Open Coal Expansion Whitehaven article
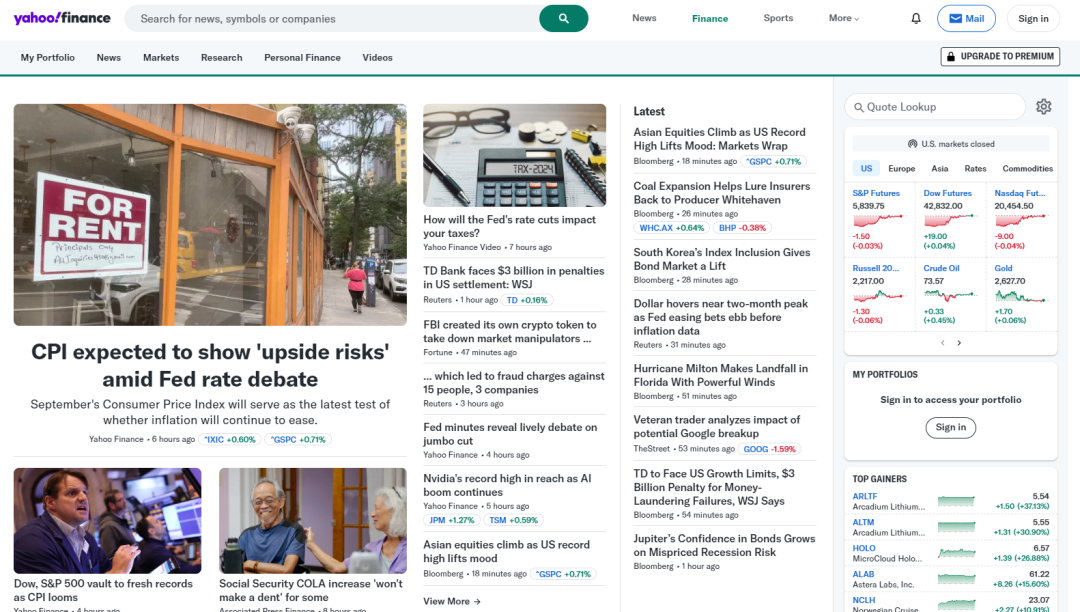The height and width of the screenshot is (612, 1080). pos(722,193)
